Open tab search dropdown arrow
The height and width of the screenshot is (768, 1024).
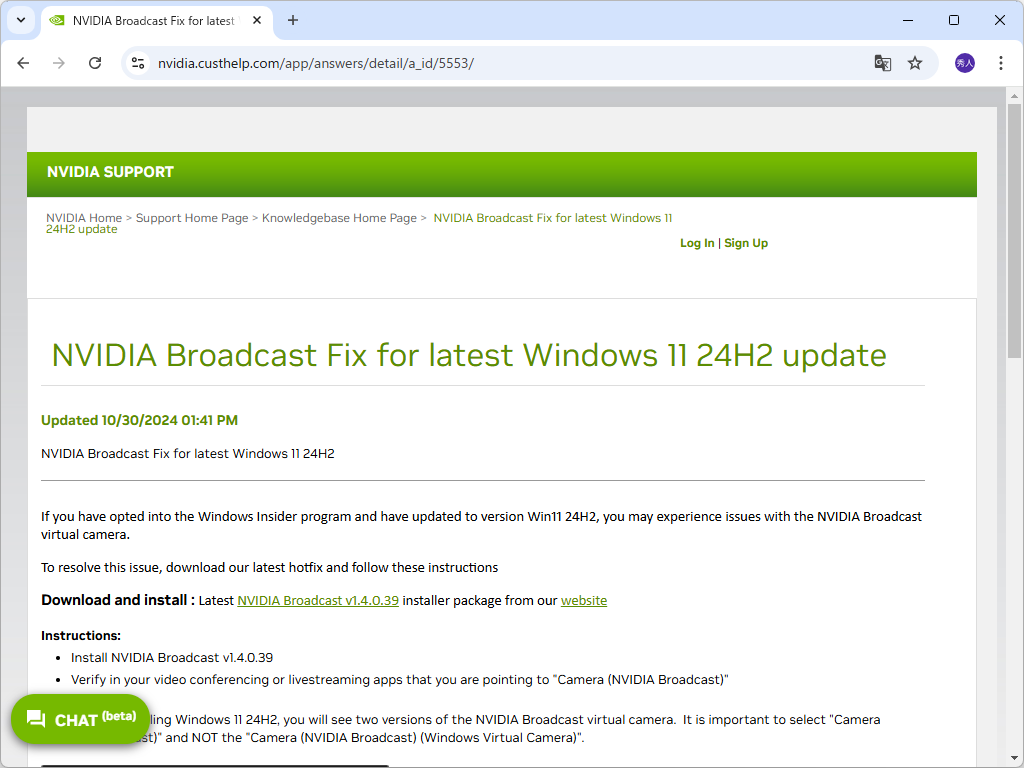click(x=21, y=20)
